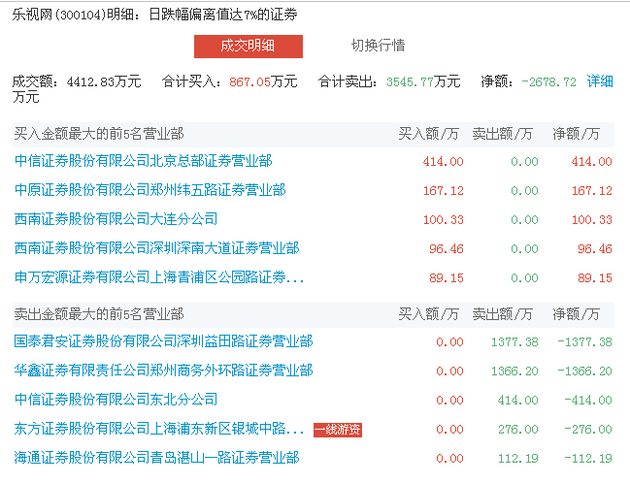This screenshot has width=630, height=484.
Task: Select net amount -112.19 for 海通证券
Action: 588,458
